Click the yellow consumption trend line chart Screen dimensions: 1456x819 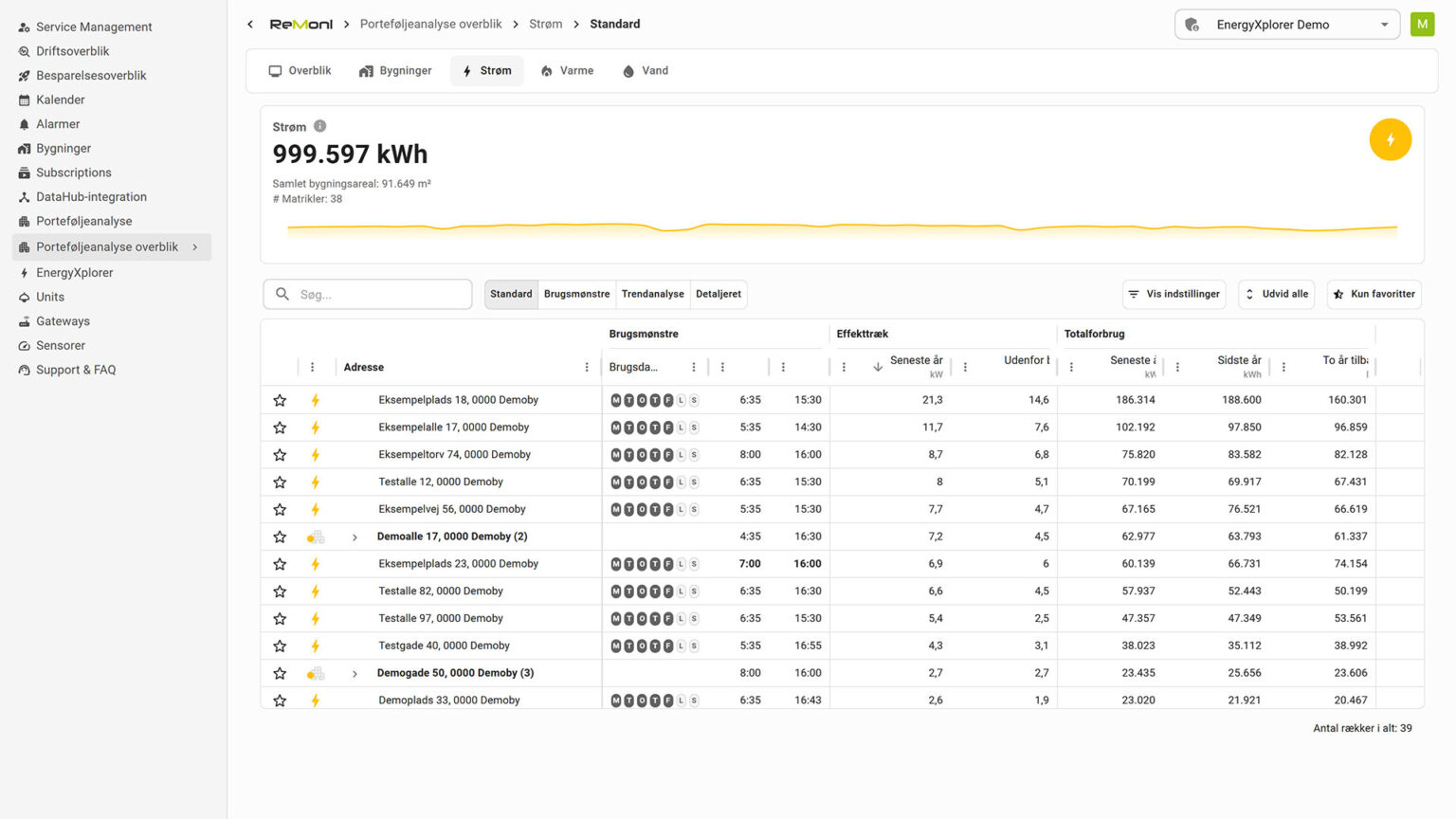(842, 227)
